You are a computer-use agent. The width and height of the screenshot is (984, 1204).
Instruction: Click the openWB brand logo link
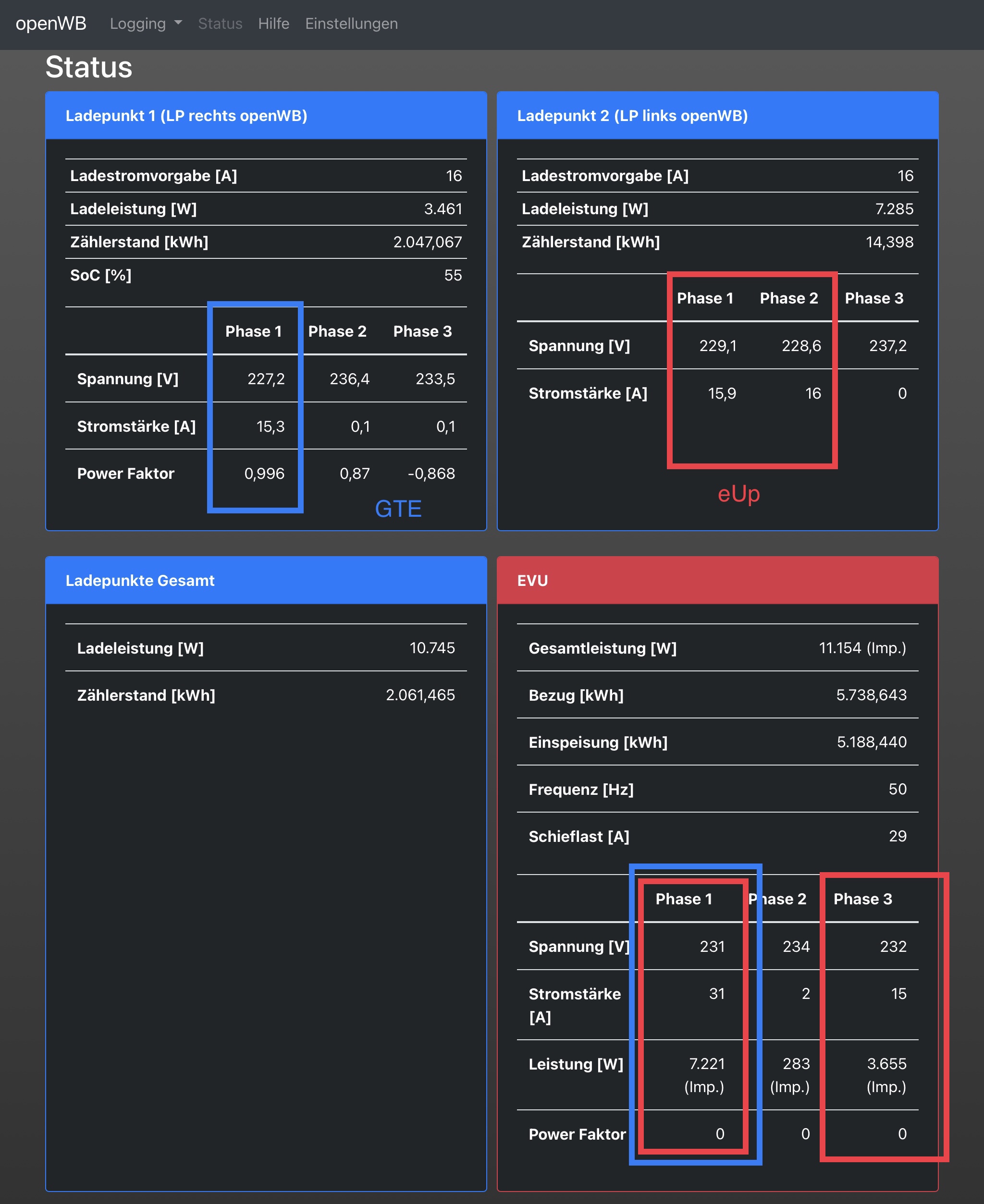click(51, 24)
